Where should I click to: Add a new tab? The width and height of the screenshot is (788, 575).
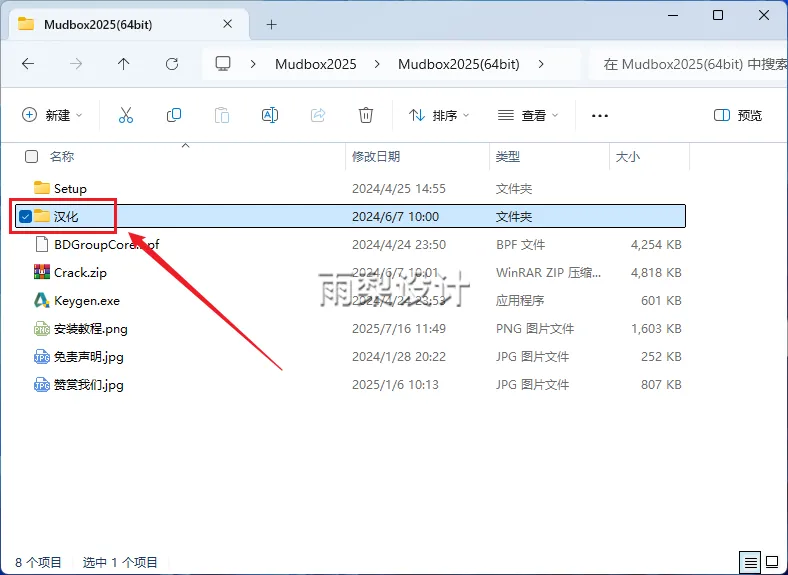click(x=271, y=24)
